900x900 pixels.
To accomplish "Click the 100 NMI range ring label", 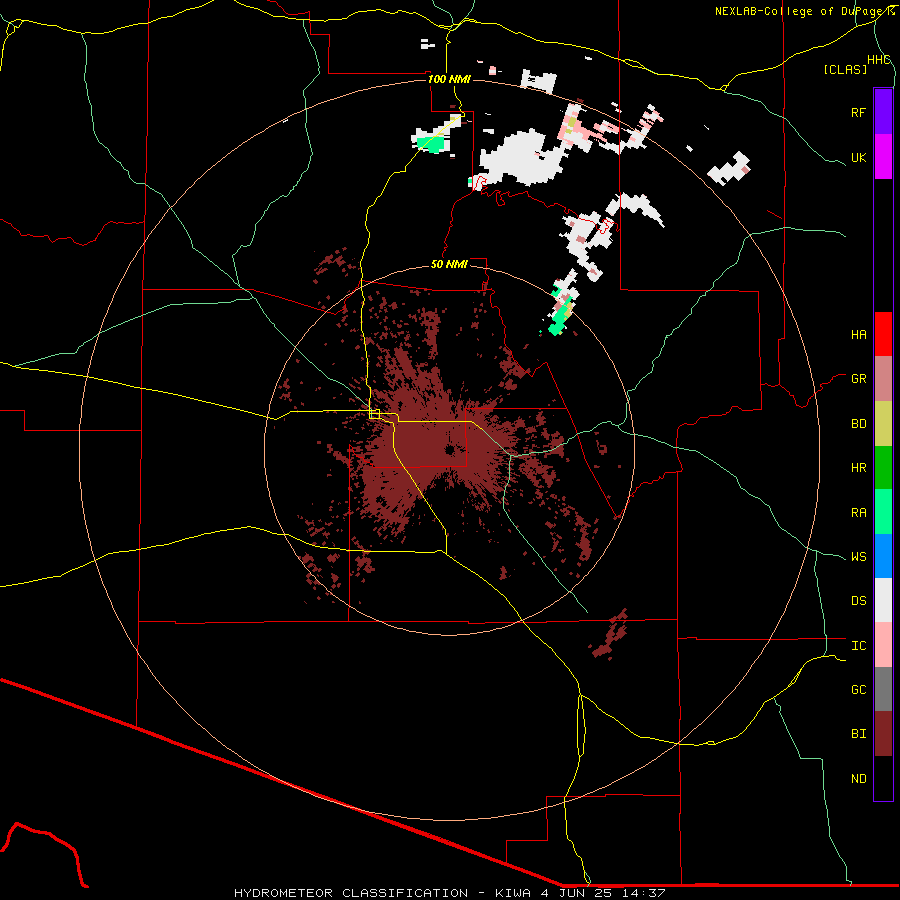I will point(449,79).
